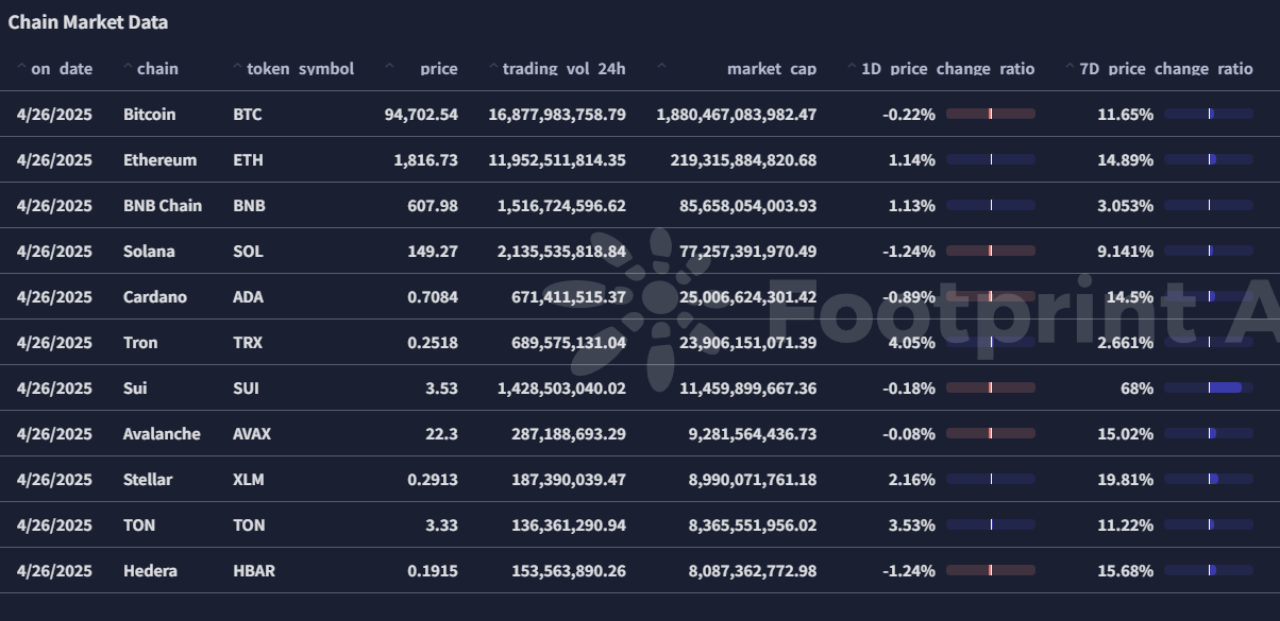Click Sui's 68% 7D change bar
The height and width of the screenshot is (621, 1280).
pyautogui.click(x=1208, y=388)
